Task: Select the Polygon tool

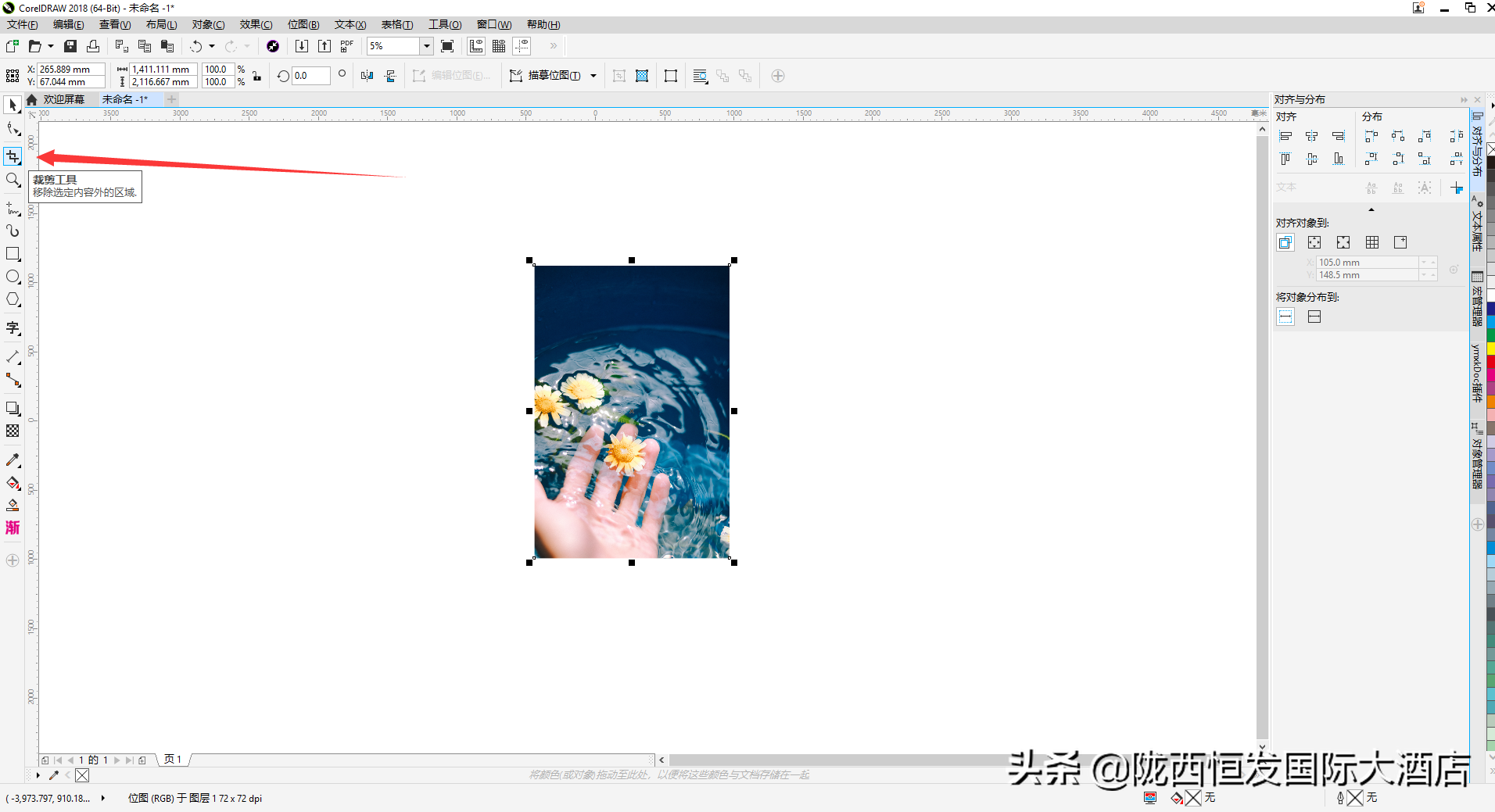Action: click(13, 299)
